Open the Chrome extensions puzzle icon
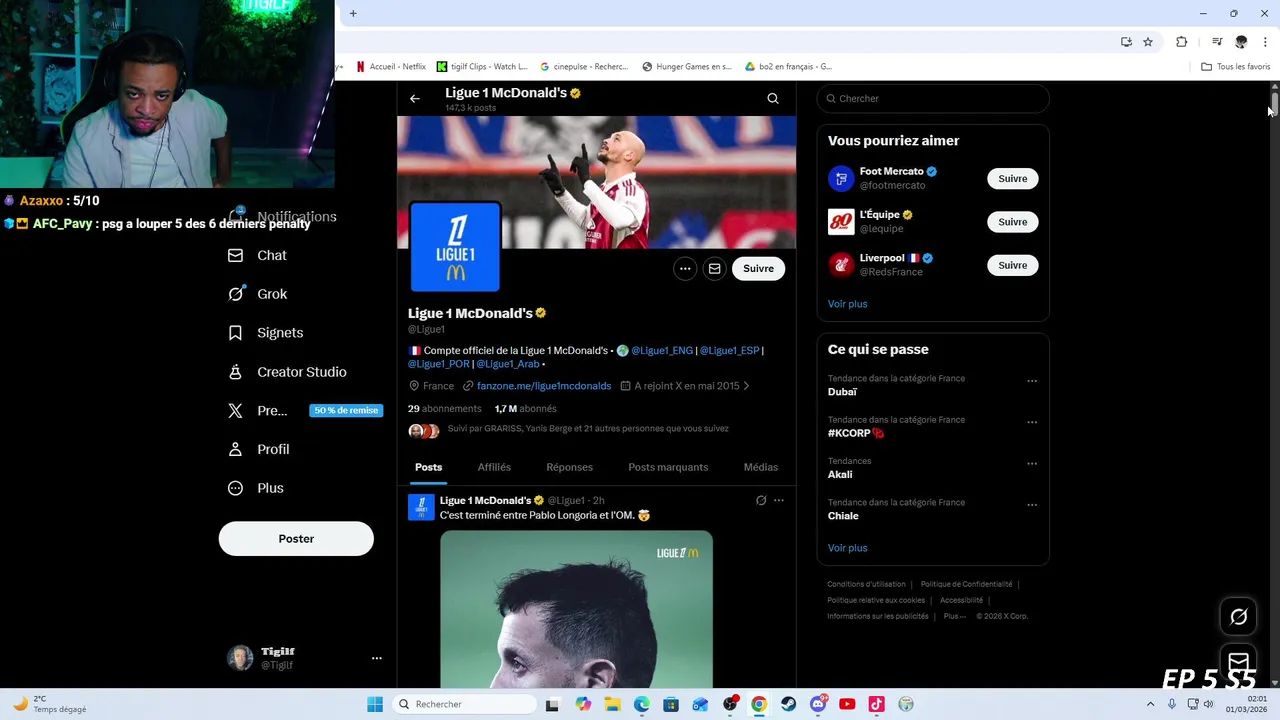 coord(1182,42)
